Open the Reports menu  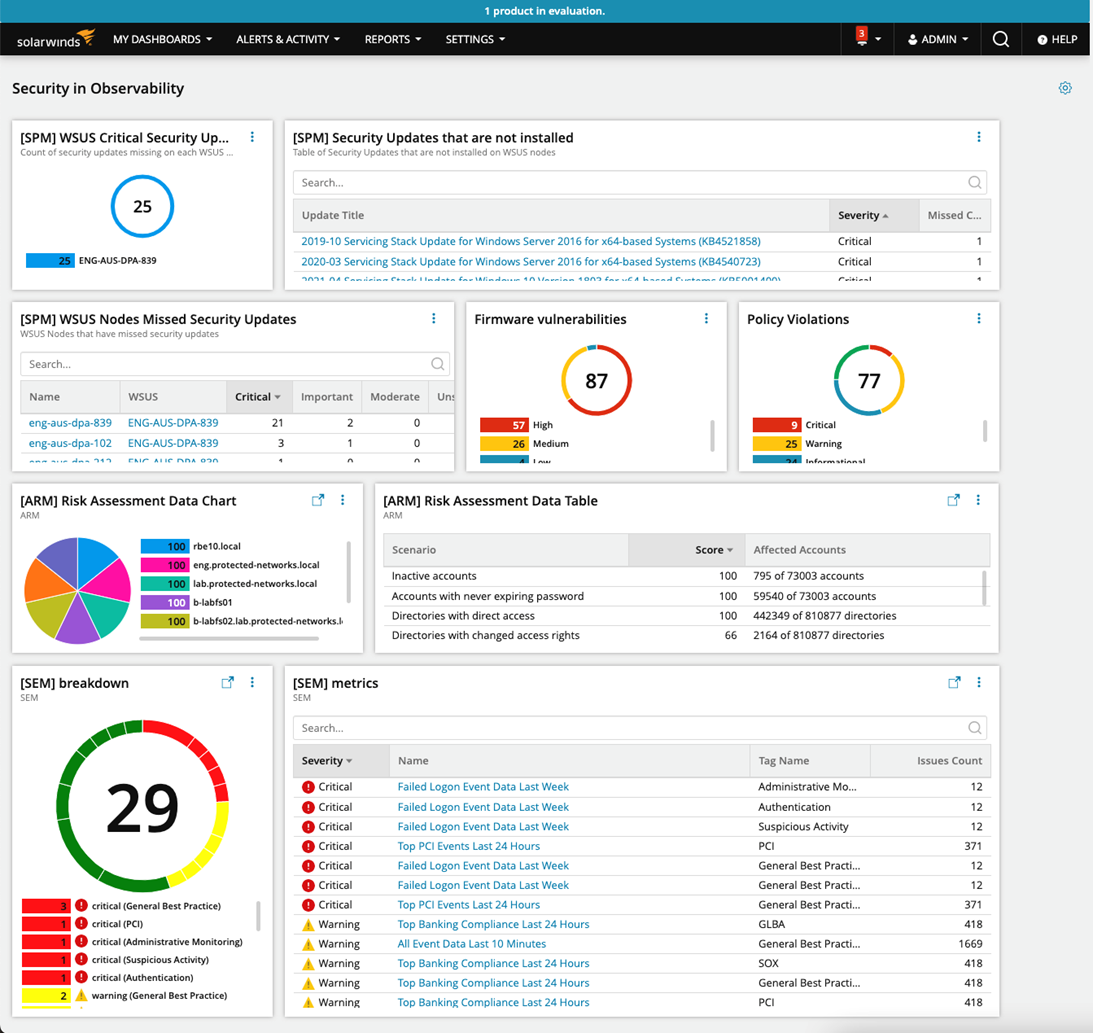(x=393, y=40)
